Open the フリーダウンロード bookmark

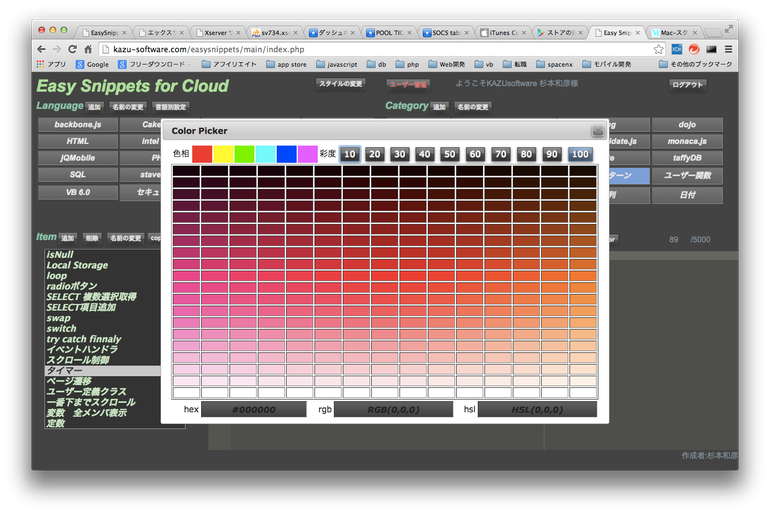tap(152, 64)
